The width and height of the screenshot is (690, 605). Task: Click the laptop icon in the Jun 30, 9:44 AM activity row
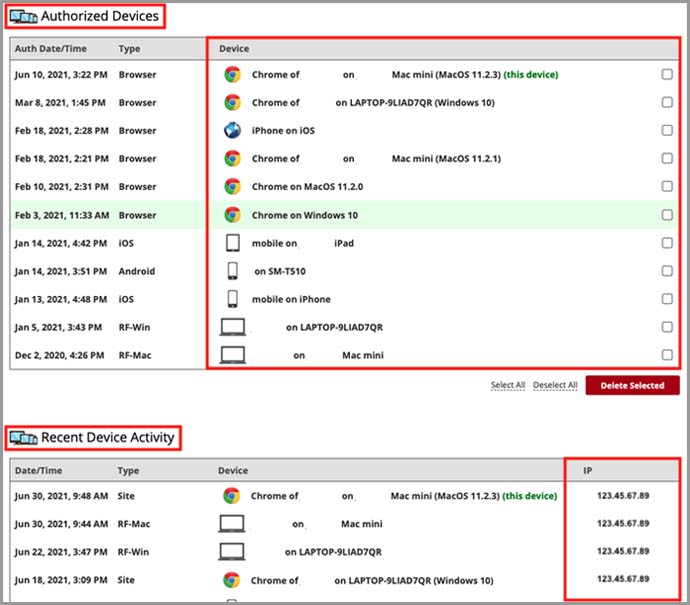[x=231, y=524]
